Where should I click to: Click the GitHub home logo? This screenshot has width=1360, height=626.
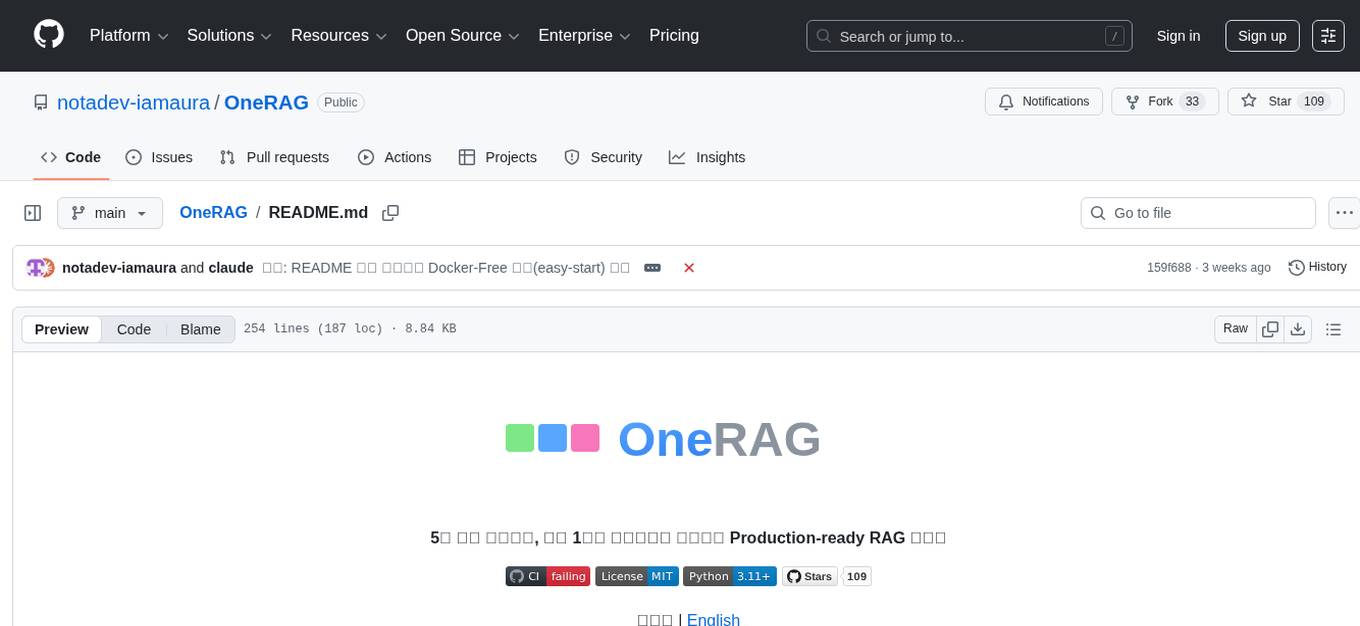[48, 35]
